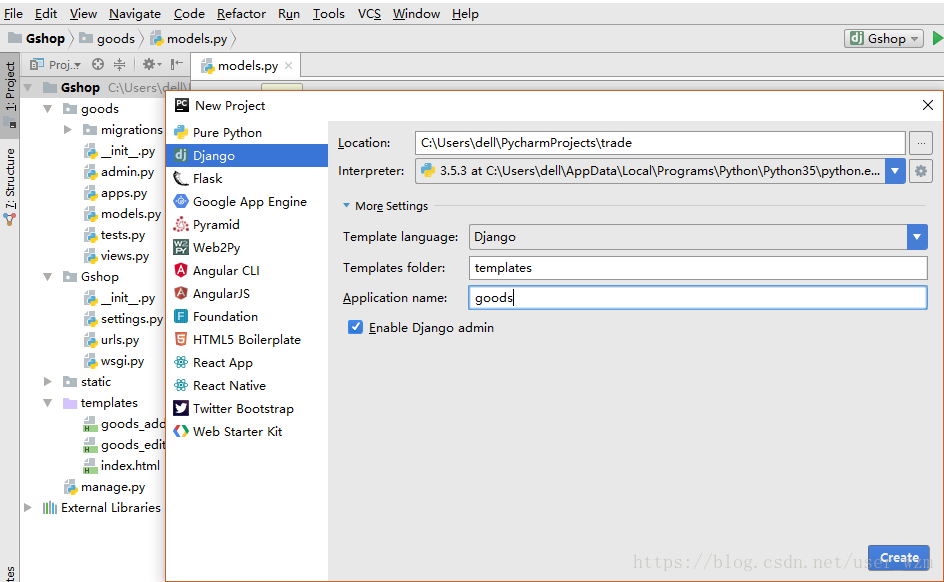Open admin.py in project tree

point(119,172)
